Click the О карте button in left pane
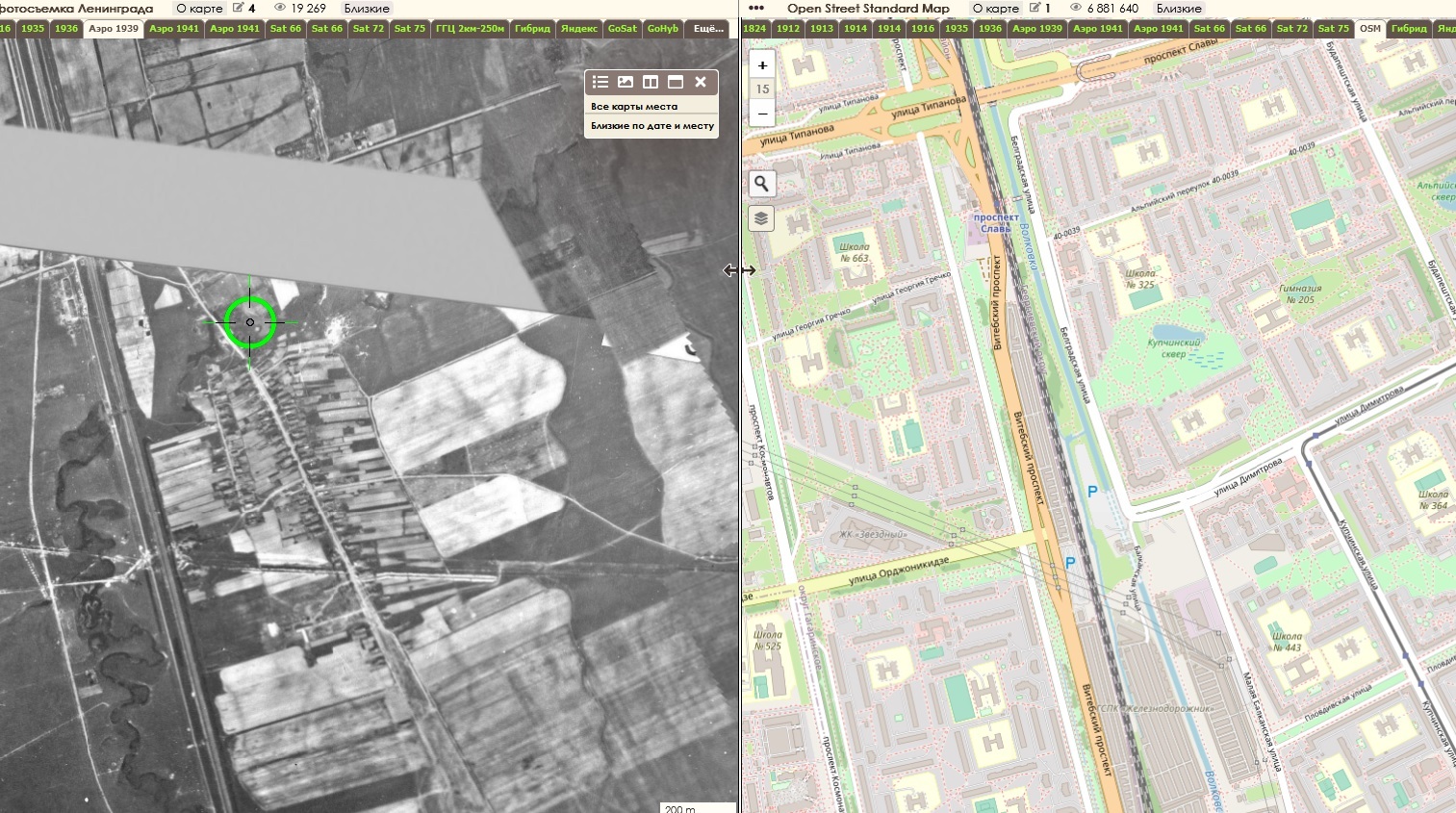 (x=199, y=8)
